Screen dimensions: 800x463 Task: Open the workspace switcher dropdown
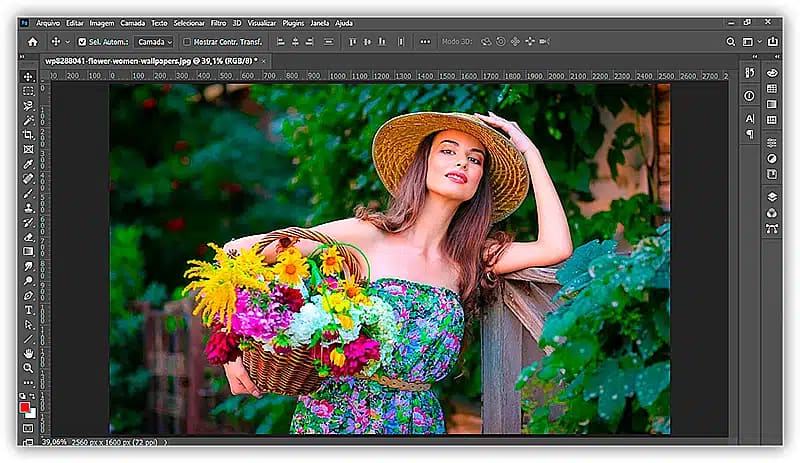[752, 42]
